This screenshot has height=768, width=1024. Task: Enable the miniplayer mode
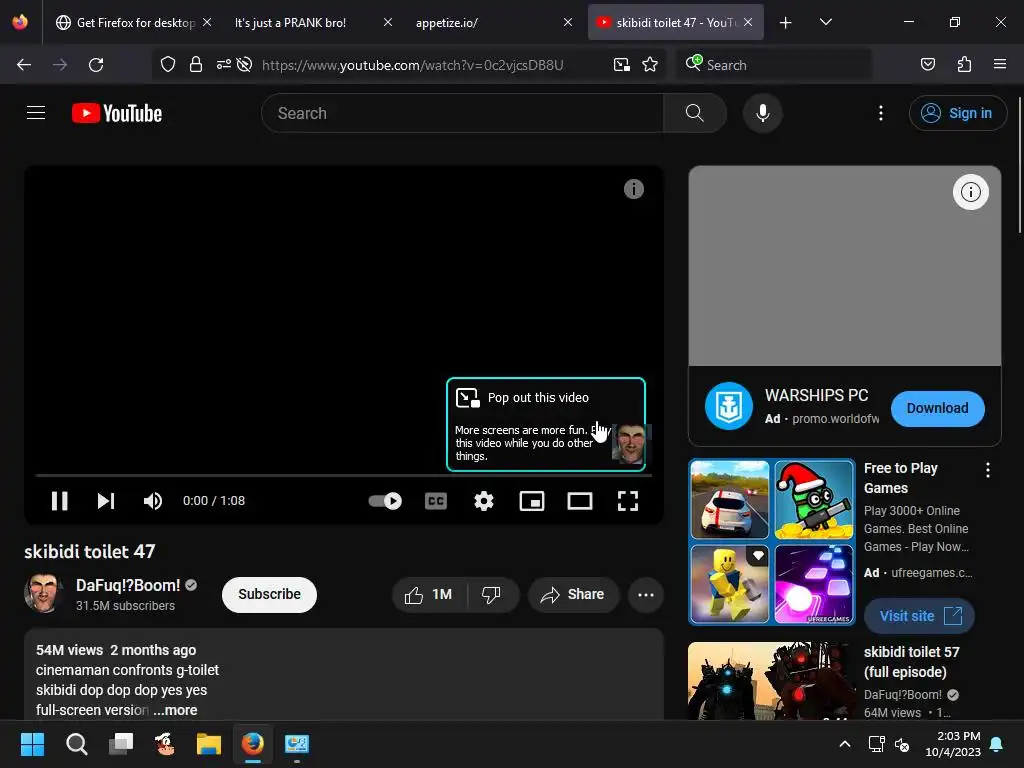pyautogui.click(x=532, y=501)
